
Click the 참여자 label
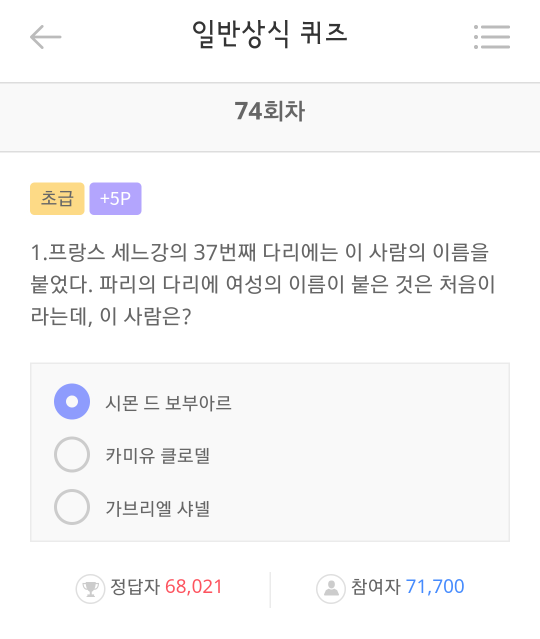point(376,587)
